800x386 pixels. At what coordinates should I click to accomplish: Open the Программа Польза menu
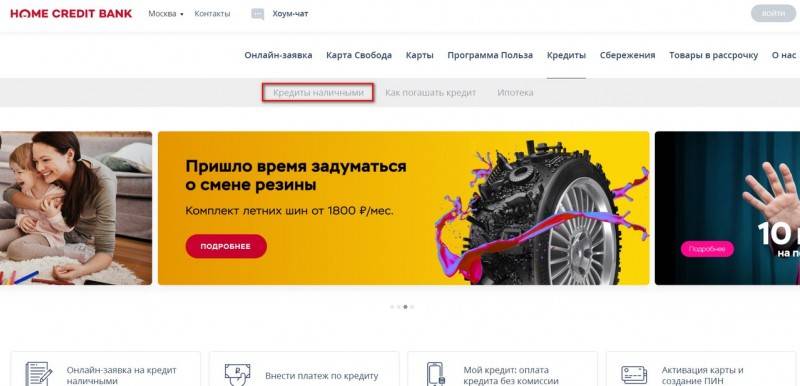490,55
